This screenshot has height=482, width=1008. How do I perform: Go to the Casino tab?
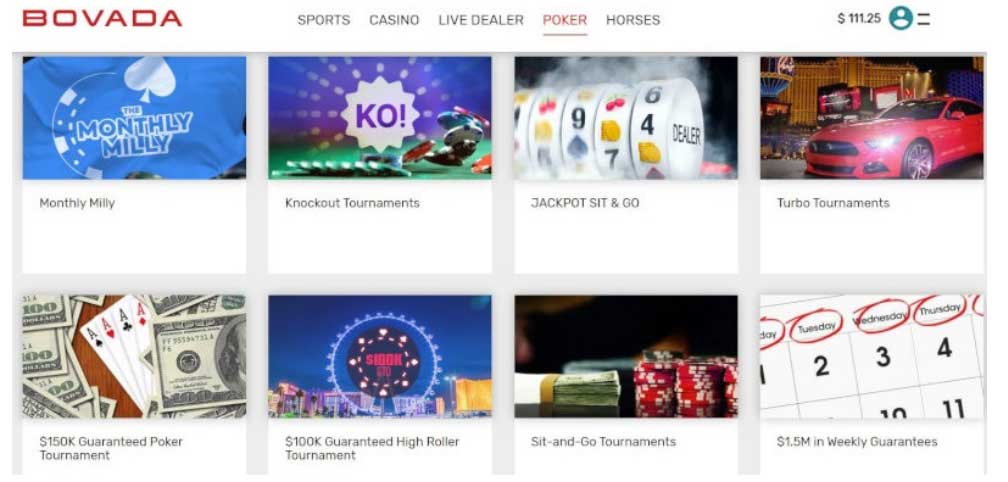pos(394,20)
